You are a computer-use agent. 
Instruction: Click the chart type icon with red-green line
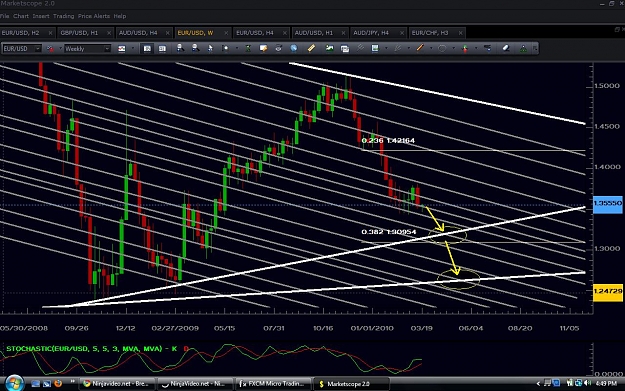122,49
